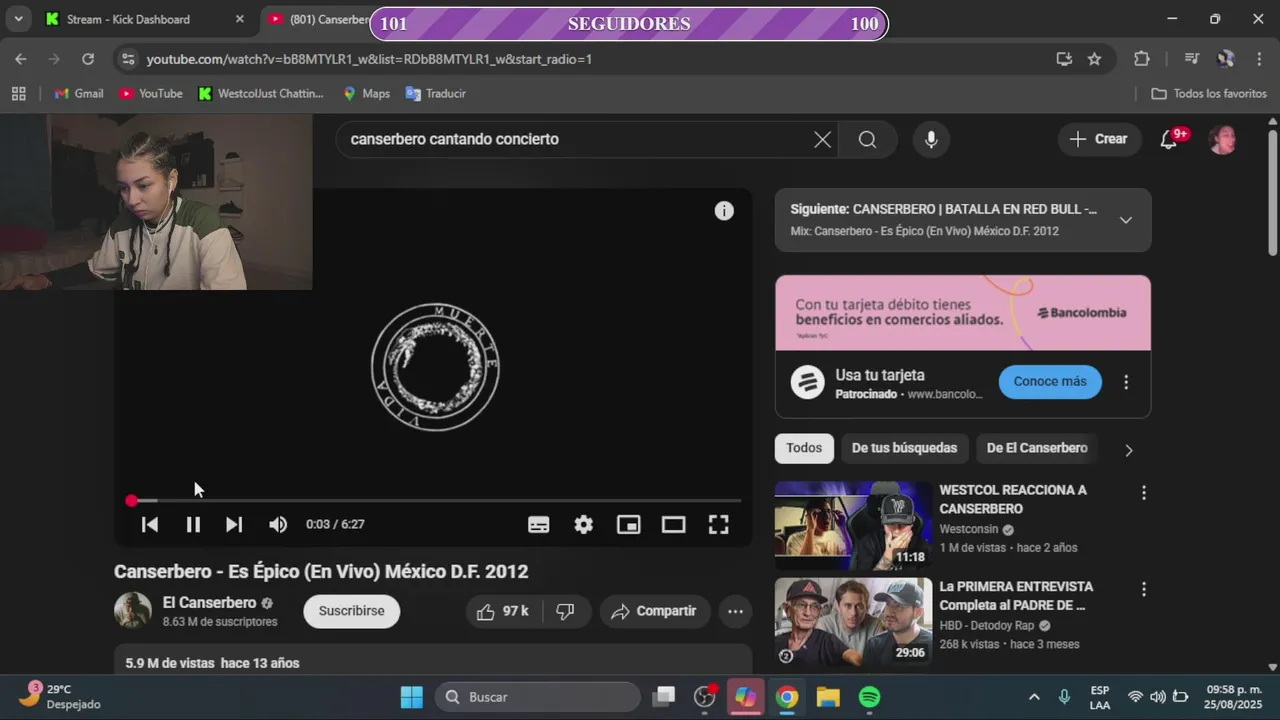Viewport: 1280px width, 720px height.
Task: Like the video with 97 k
Action: tap(504, 611)
